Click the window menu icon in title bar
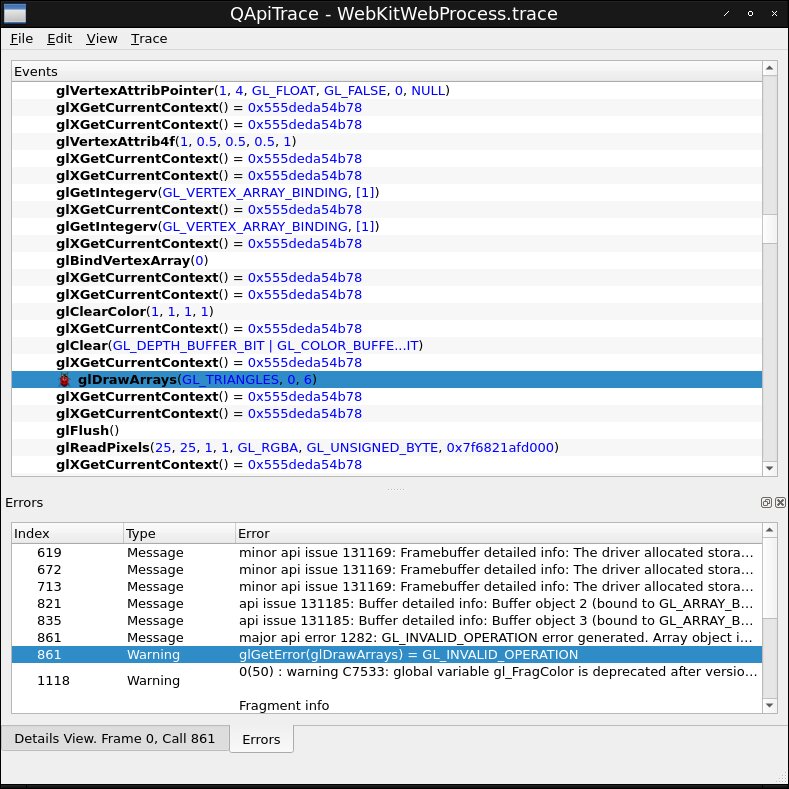Viewport: 789px width, 789px height. tap(15, 14)
